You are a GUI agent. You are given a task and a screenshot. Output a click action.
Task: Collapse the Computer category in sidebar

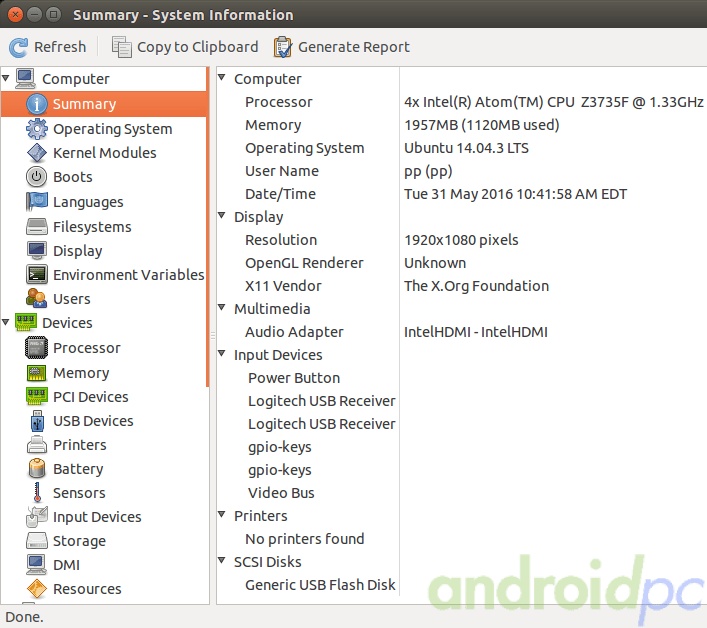(5, 78)
